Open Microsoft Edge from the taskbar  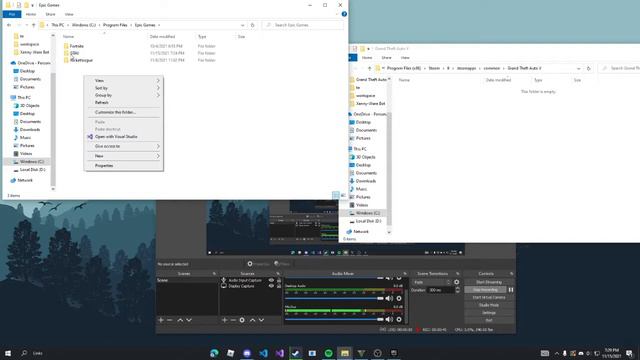pyautogui.click(x=214, y=353)
